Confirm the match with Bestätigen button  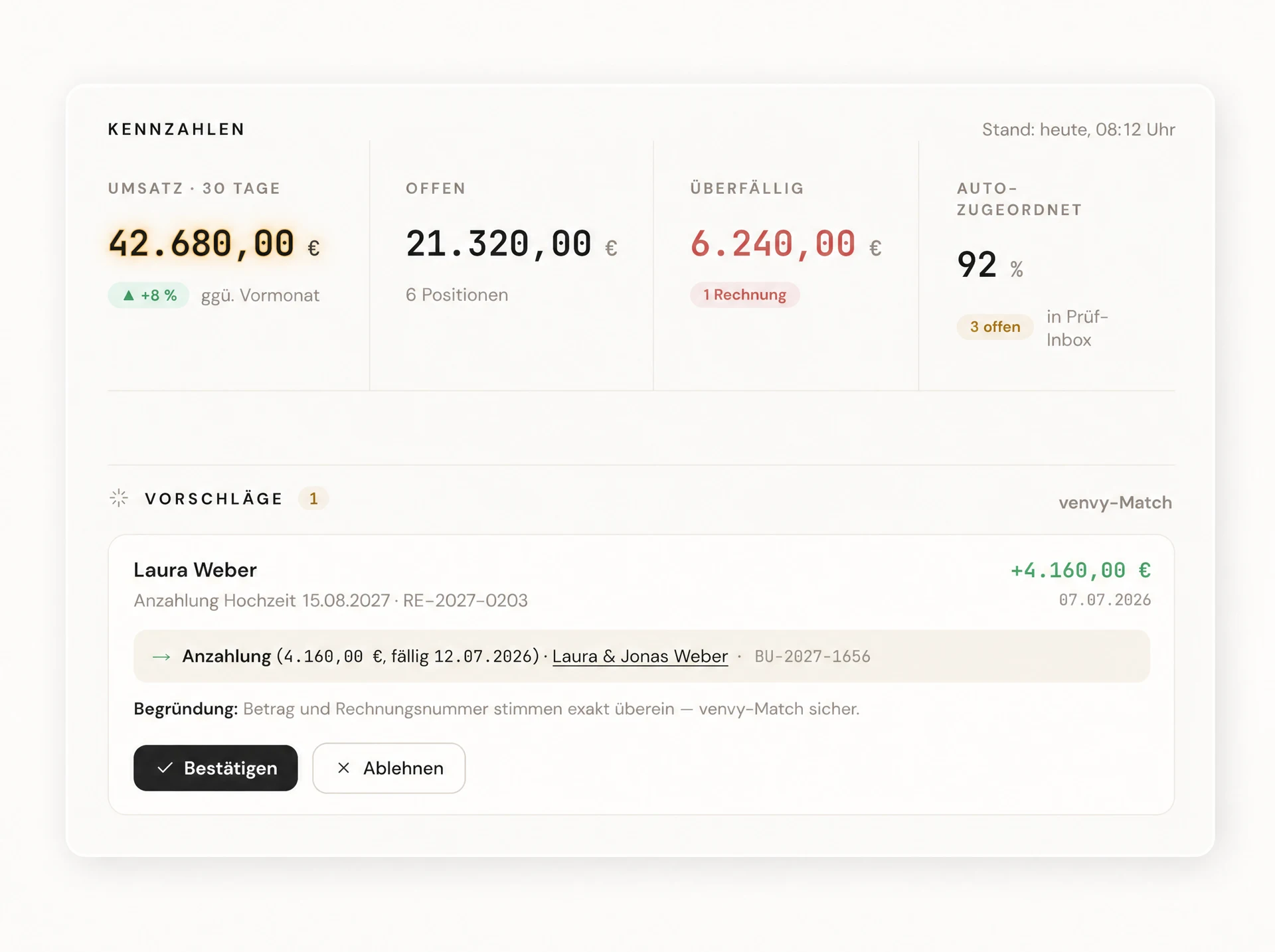tap(216, 768)
